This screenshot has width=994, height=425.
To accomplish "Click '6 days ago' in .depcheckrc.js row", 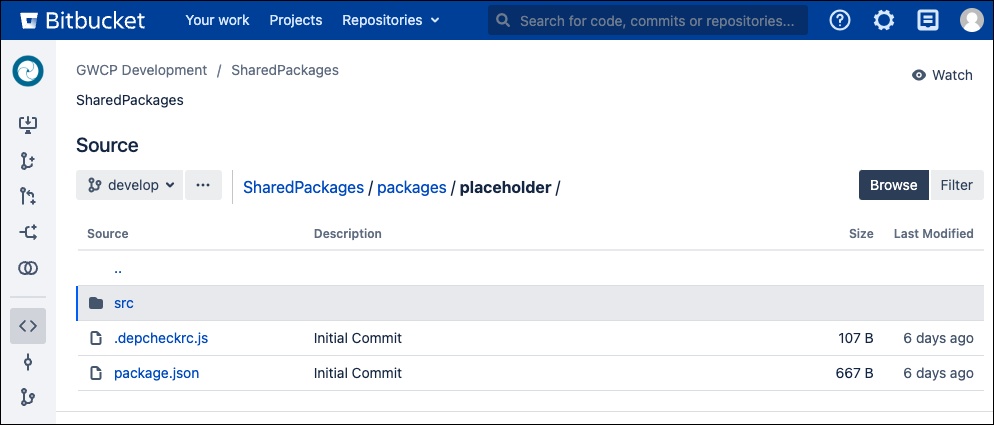I will pos(938,338).
